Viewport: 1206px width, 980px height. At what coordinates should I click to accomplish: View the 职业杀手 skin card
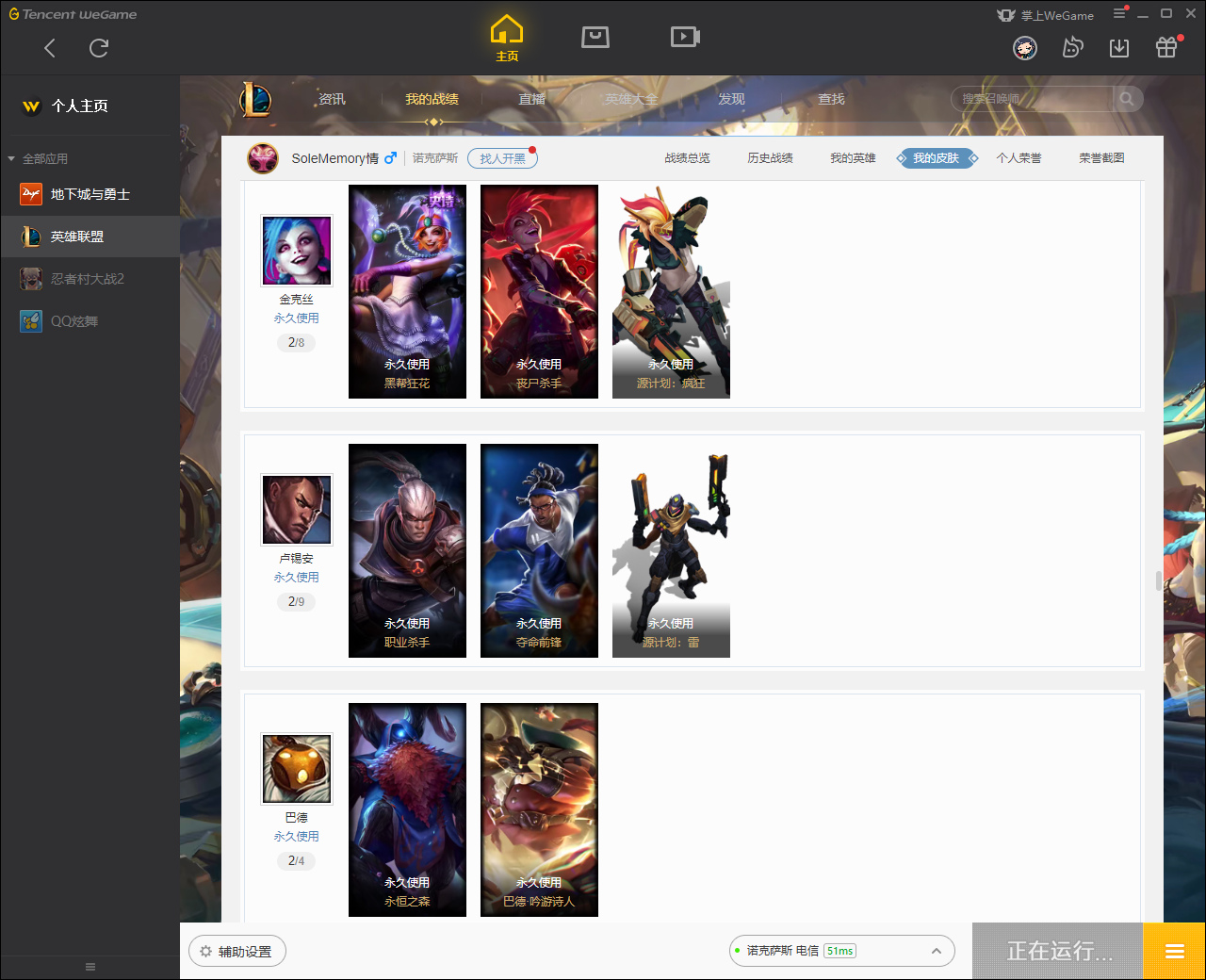[x=407, y=550]
